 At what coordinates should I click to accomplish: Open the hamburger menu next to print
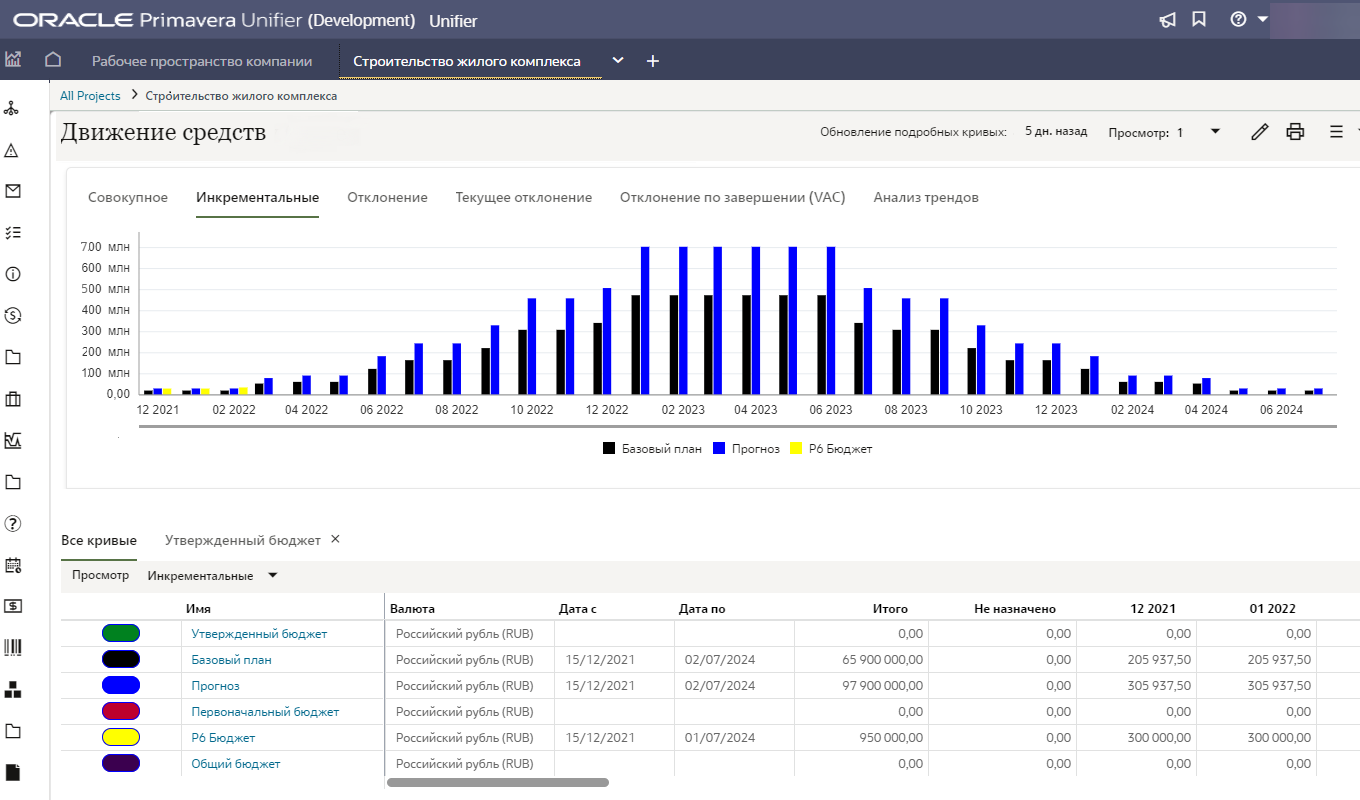(x=1335, y=132)
